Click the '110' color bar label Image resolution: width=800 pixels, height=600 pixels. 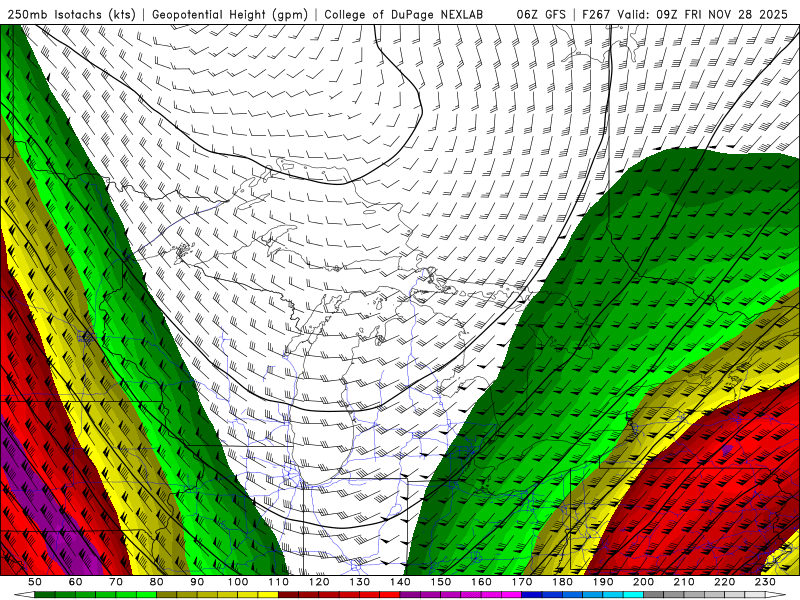(279, 582)
